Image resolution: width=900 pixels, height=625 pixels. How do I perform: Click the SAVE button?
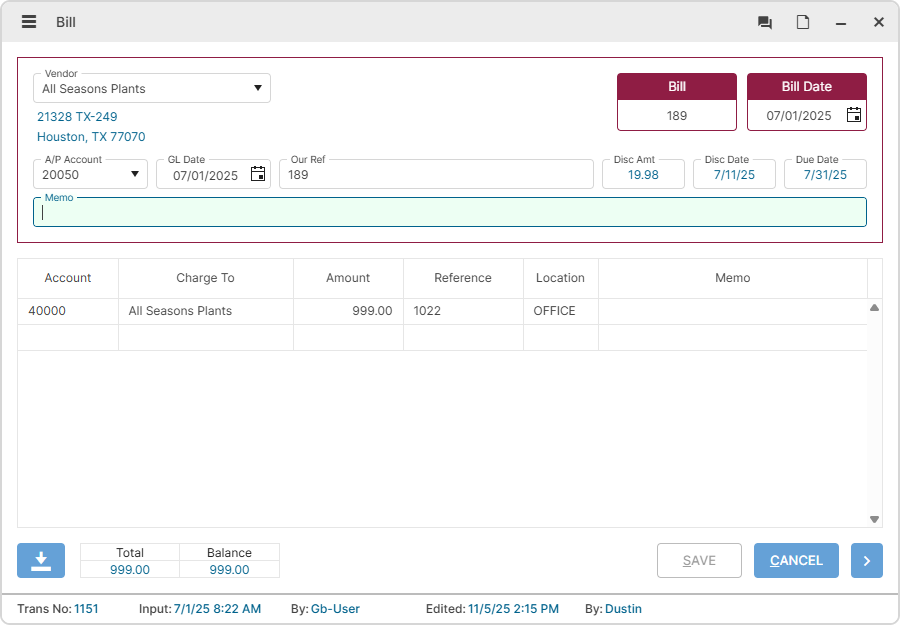(x=699, y=560)
